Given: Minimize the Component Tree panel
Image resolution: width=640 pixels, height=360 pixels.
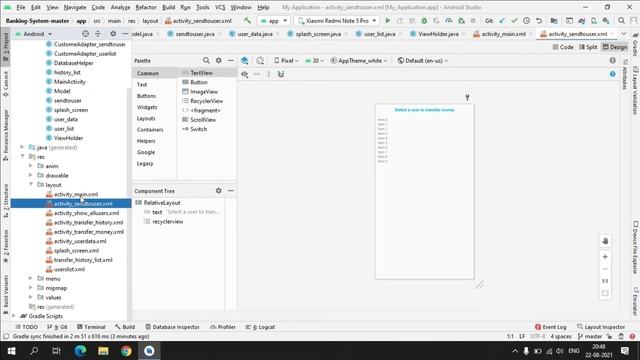Looking at the screenshot, I should [231, 191].
